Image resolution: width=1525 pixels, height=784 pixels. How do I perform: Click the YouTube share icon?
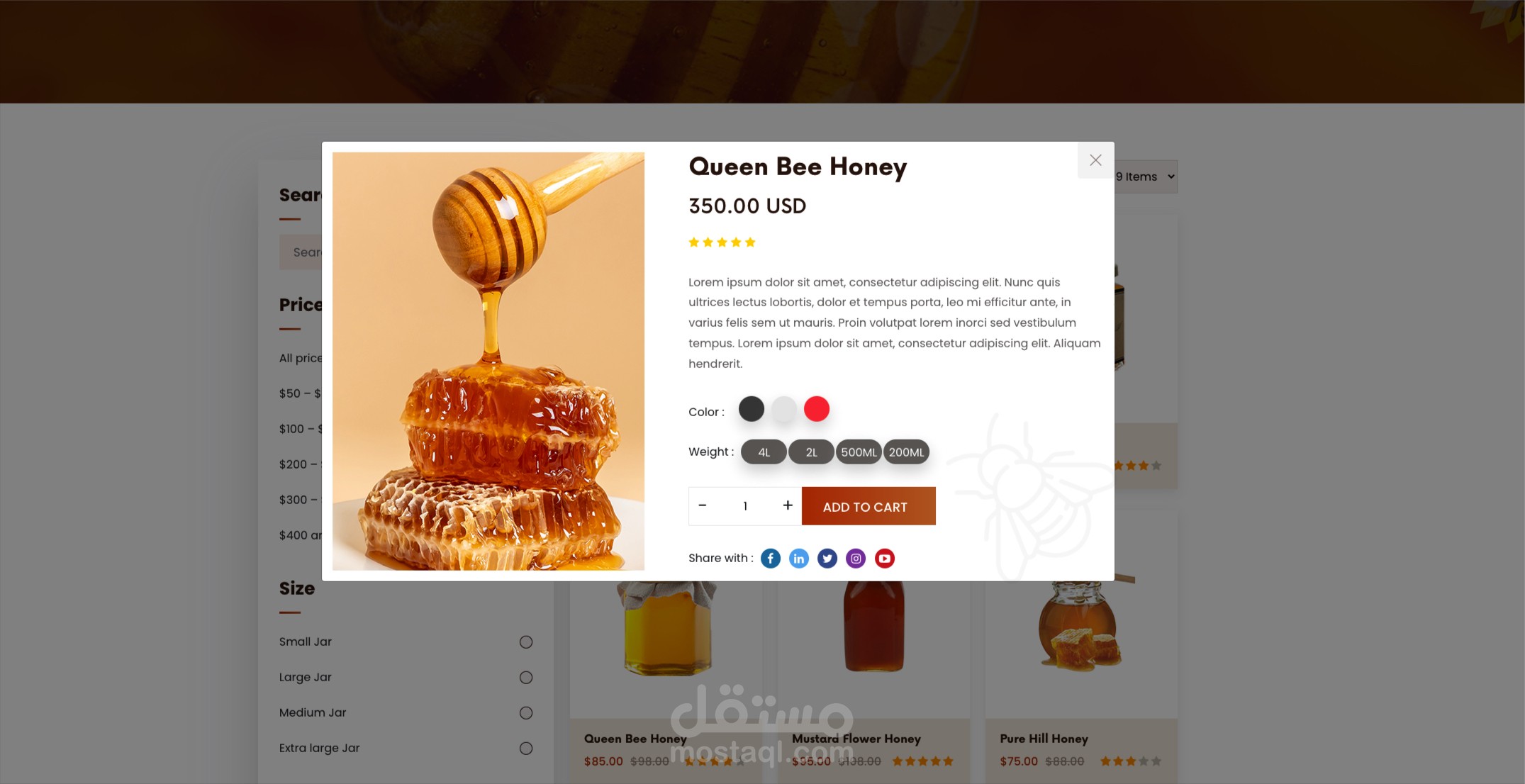[x=884, y=559]
